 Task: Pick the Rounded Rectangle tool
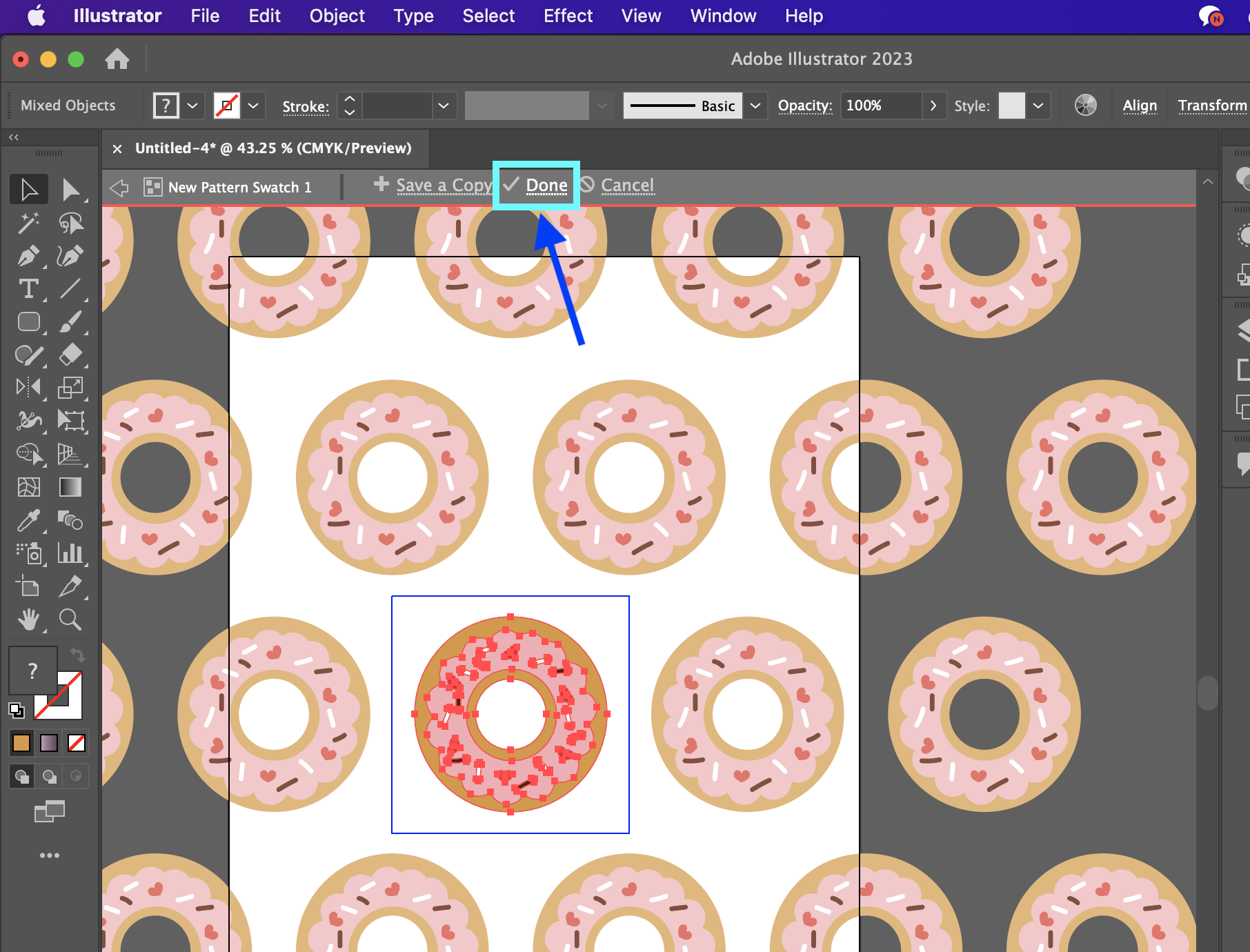29,322
